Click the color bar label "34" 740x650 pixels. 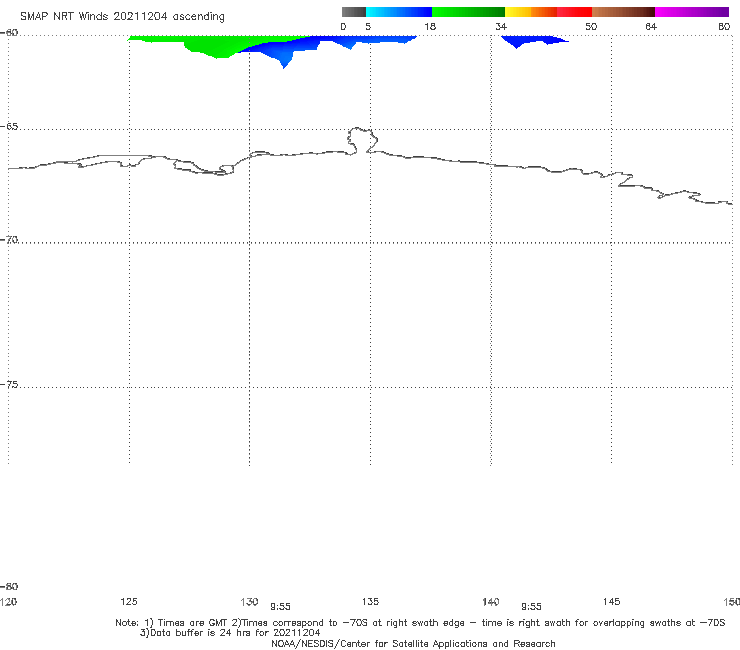(501, 26)
